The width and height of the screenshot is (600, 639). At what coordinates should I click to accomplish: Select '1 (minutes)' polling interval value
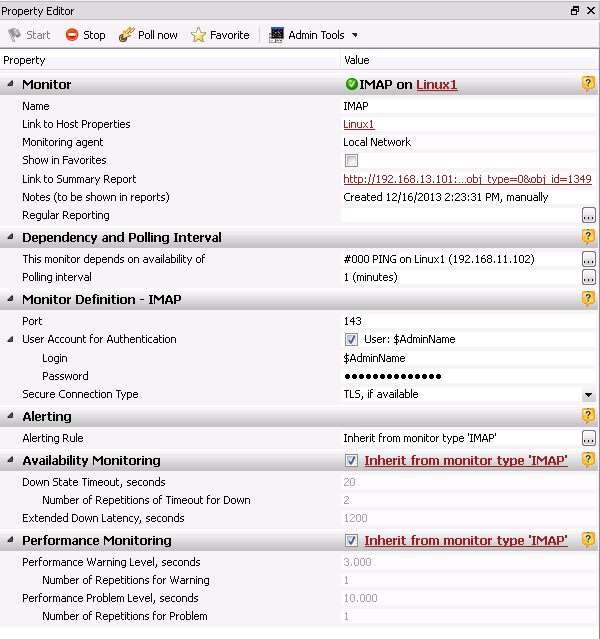pyautogui.click(x=370, y=277)
